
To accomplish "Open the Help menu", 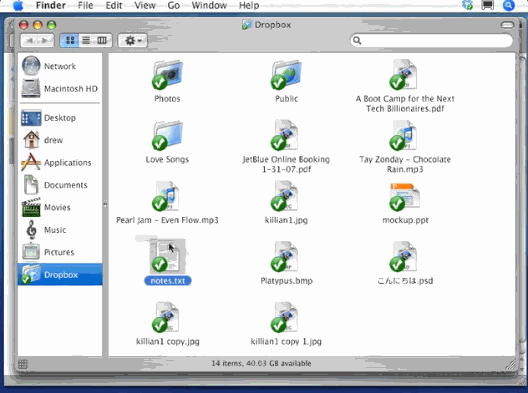I will 249,5.
